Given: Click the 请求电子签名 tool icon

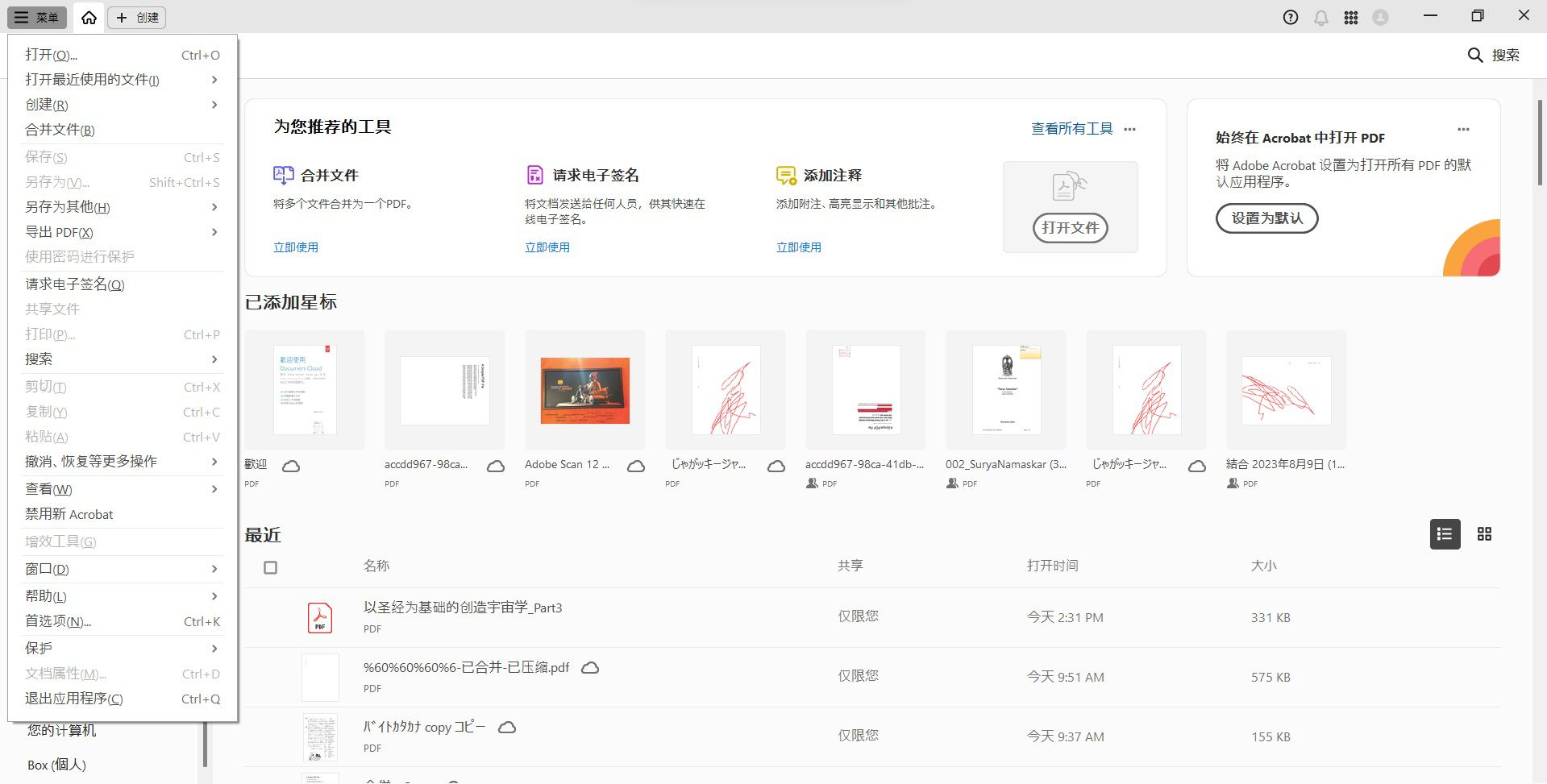Looking at the screenshot, I should [534, 174].
